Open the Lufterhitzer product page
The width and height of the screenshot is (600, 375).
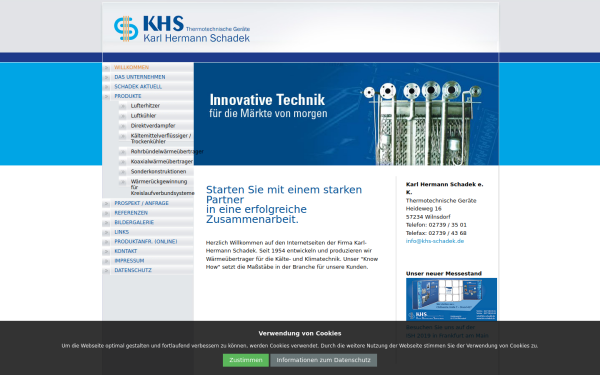[x=145, y=106]
